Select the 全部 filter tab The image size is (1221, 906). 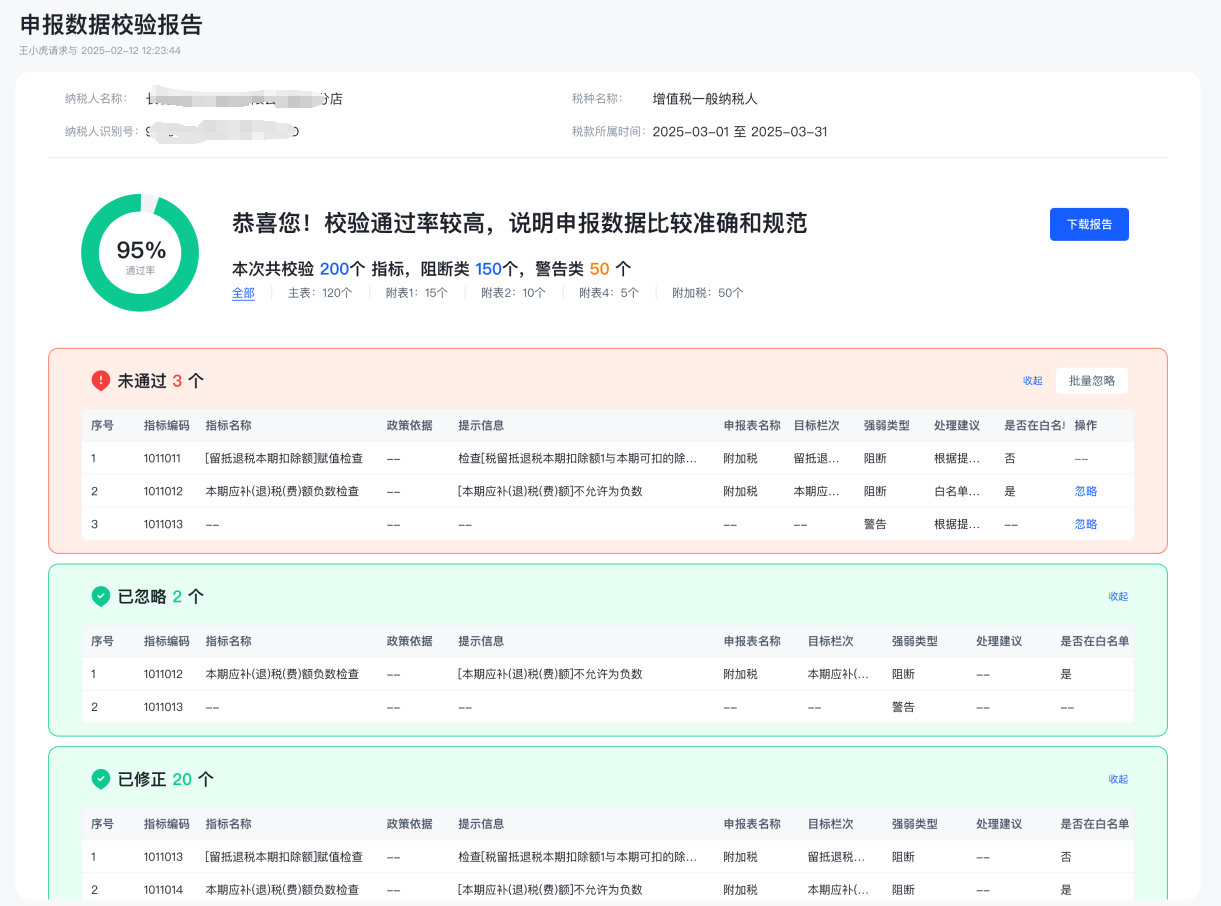(x=243, y=293)
